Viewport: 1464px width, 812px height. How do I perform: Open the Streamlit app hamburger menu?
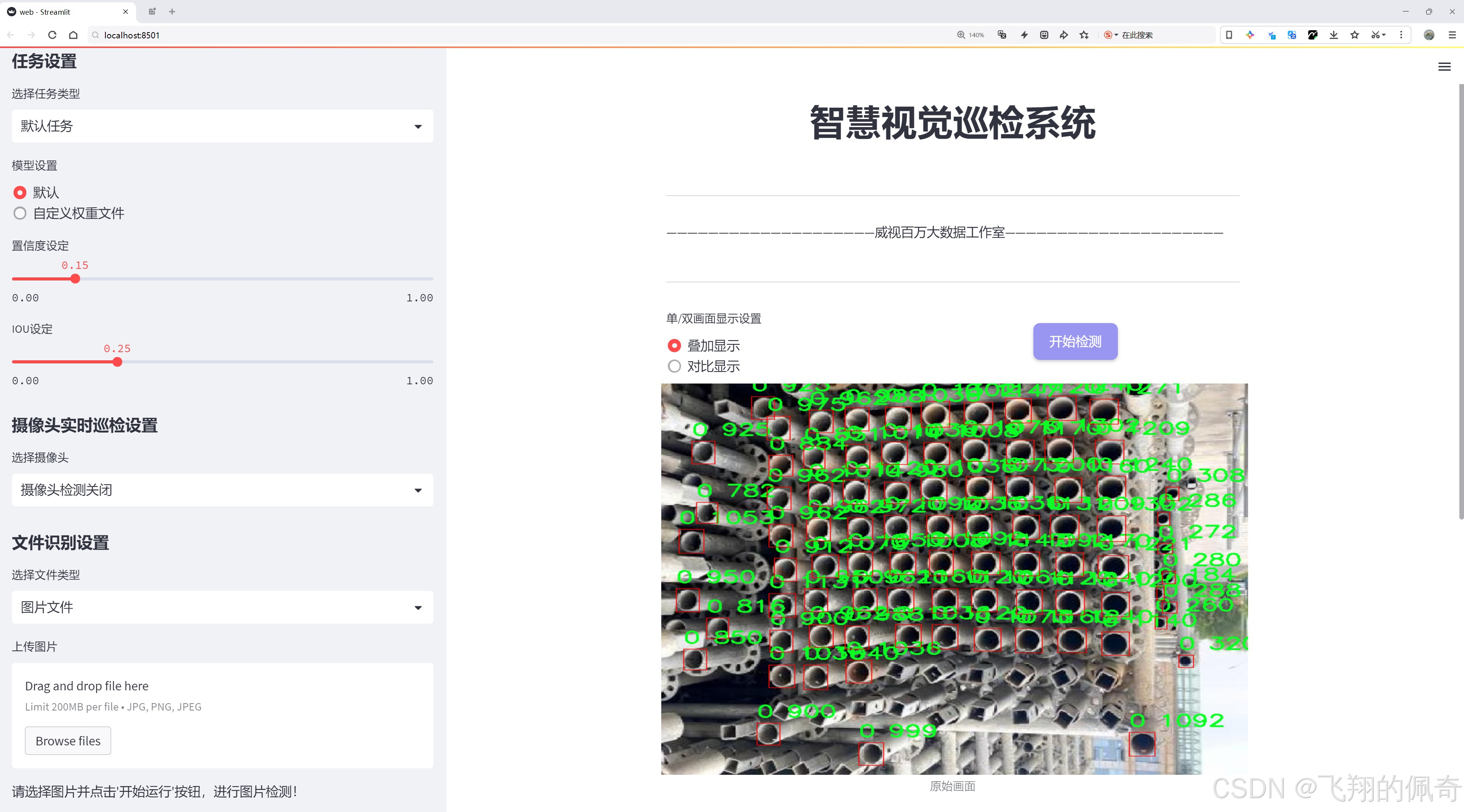(x=1444, y=67)
